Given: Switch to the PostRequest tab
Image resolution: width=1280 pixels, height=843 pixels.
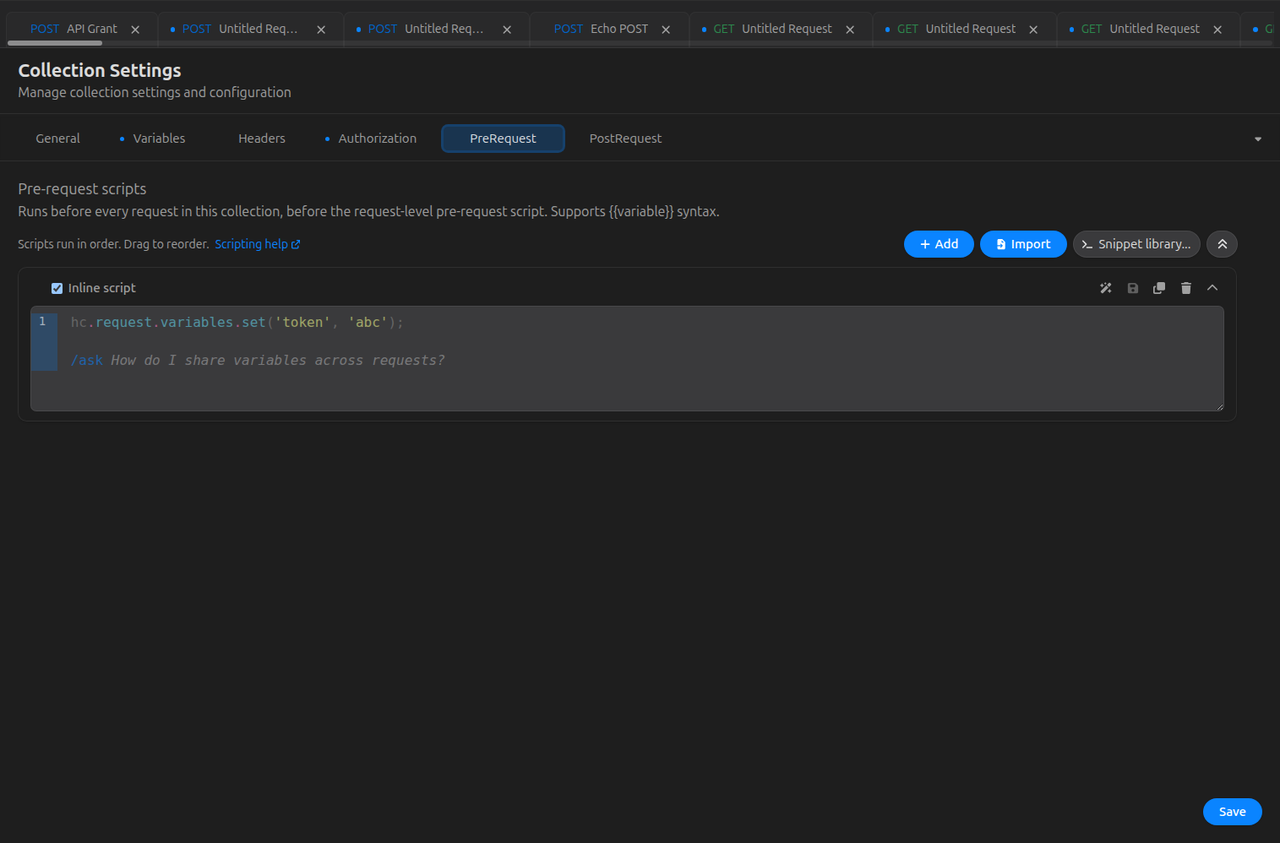Looking at the screenshot, I should [x=625, y=138].
